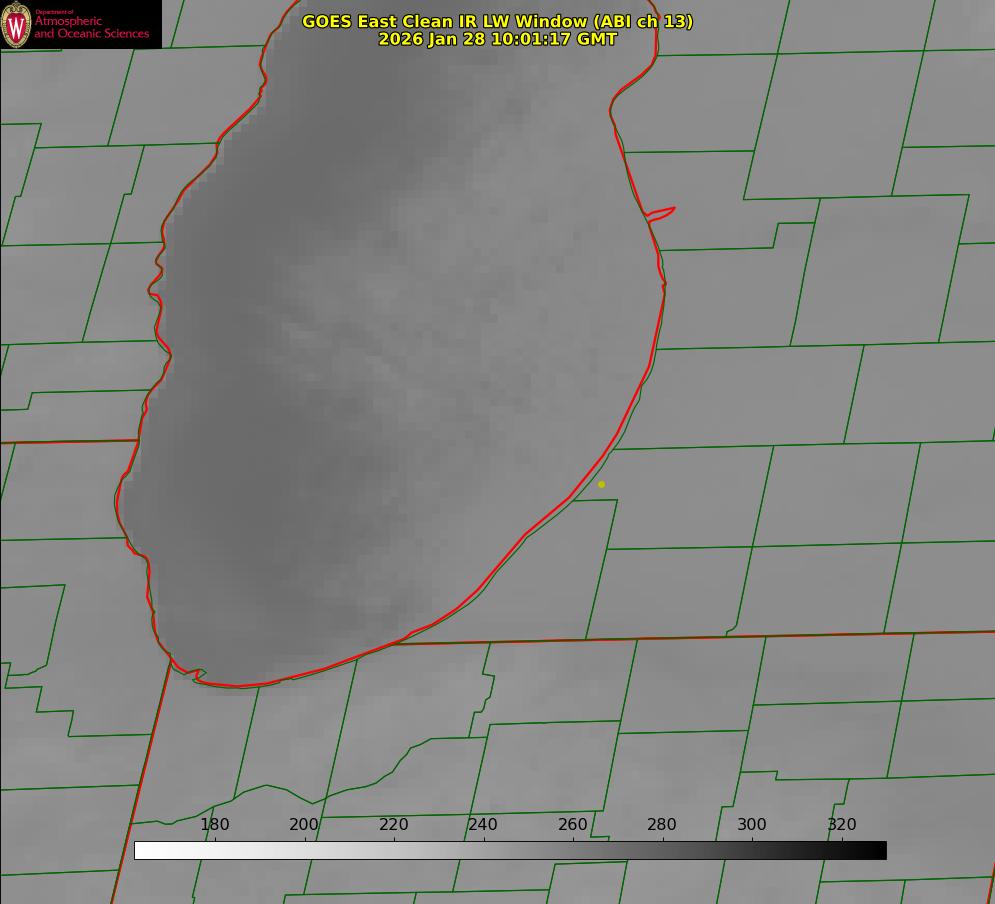Click the 'Atmospheric and Oceanic Sciences' department text
The width and height of the screenshot is (995, 904).
click(x=91, y=27)
